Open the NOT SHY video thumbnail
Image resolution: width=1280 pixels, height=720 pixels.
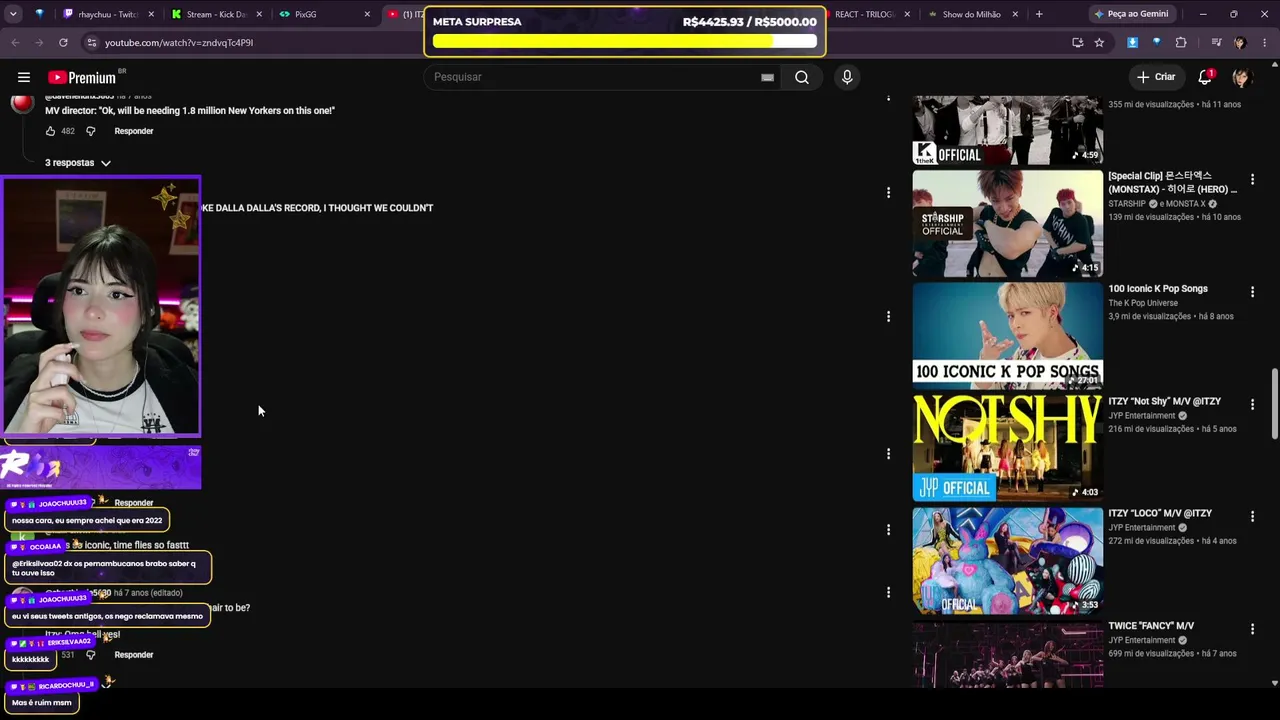(1007, 447)
